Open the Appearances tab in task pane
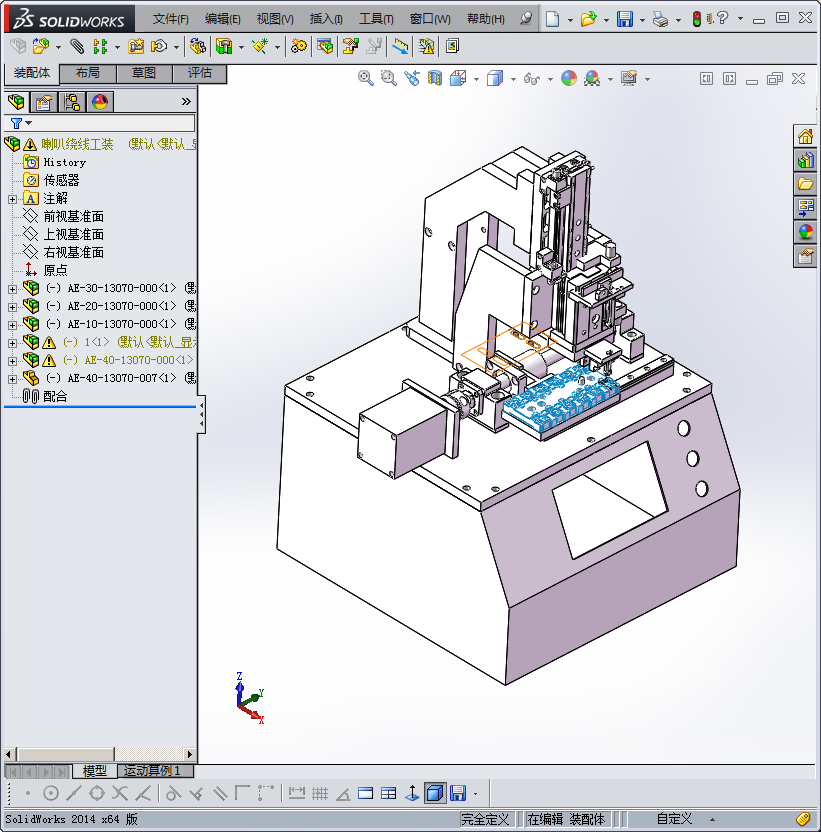 pos(805,232)
